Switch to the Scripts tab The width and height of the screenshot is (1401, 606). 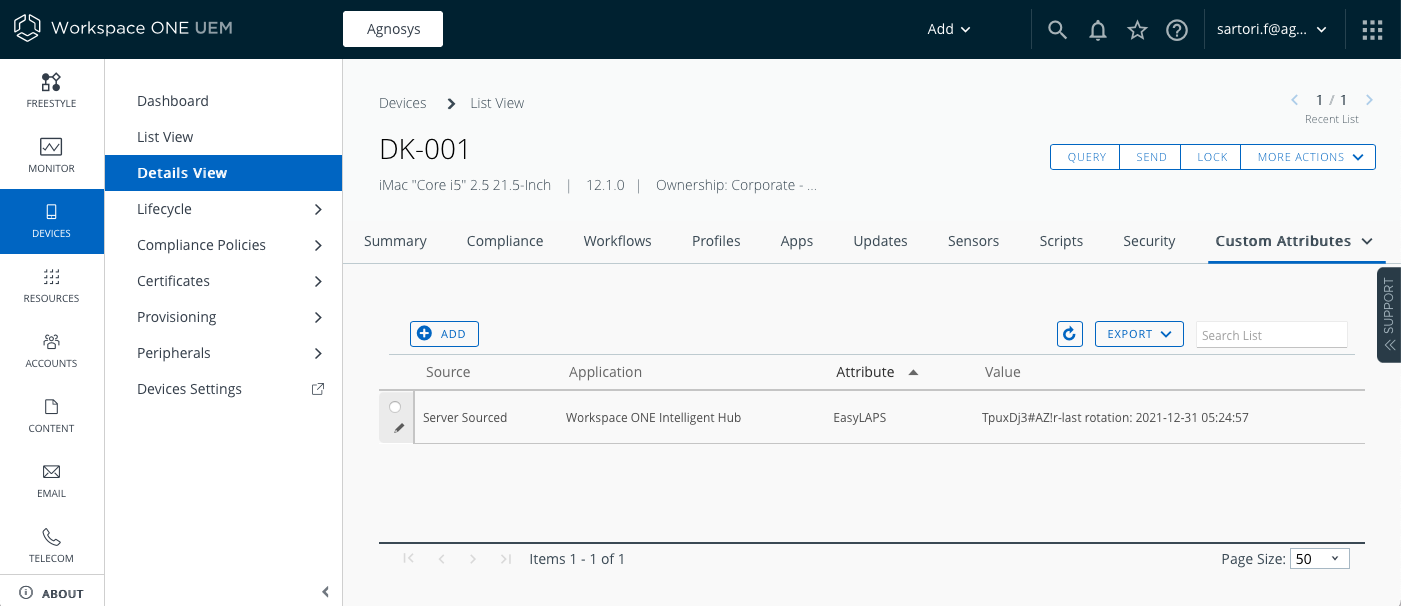pos(1061,241)
